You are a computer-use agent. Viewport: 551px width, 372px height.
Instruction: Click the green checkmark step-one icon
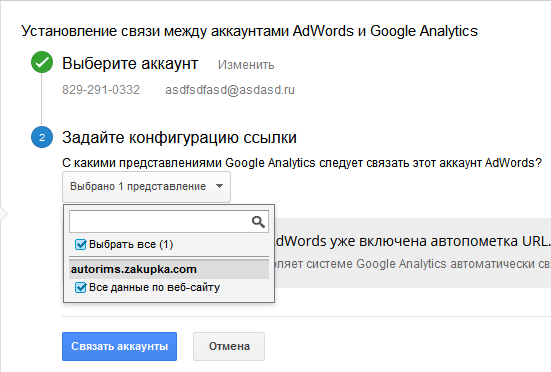(x=42, y=62)
